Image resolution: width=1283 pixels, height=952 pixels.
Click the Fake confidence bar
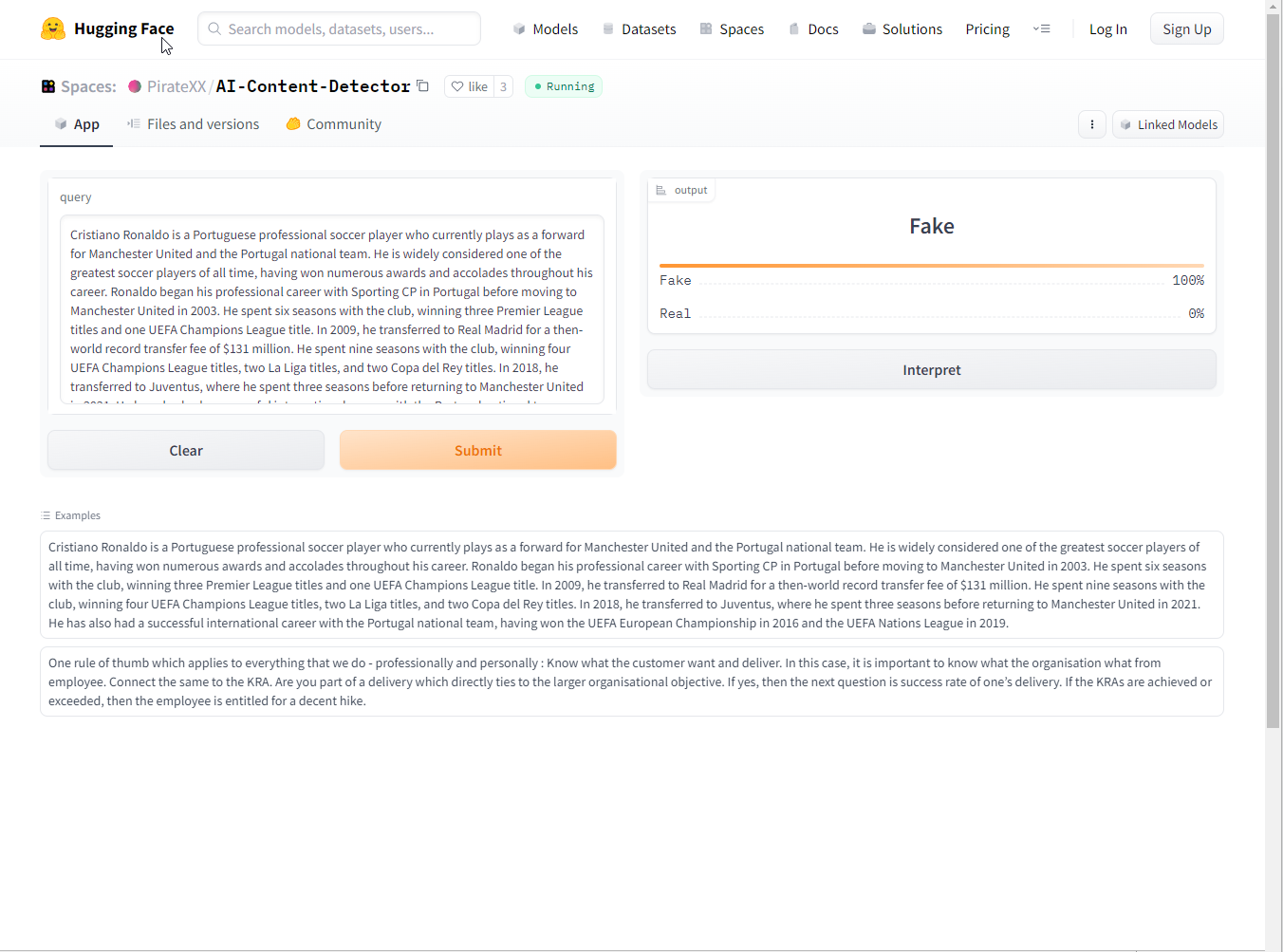[932, 266]
